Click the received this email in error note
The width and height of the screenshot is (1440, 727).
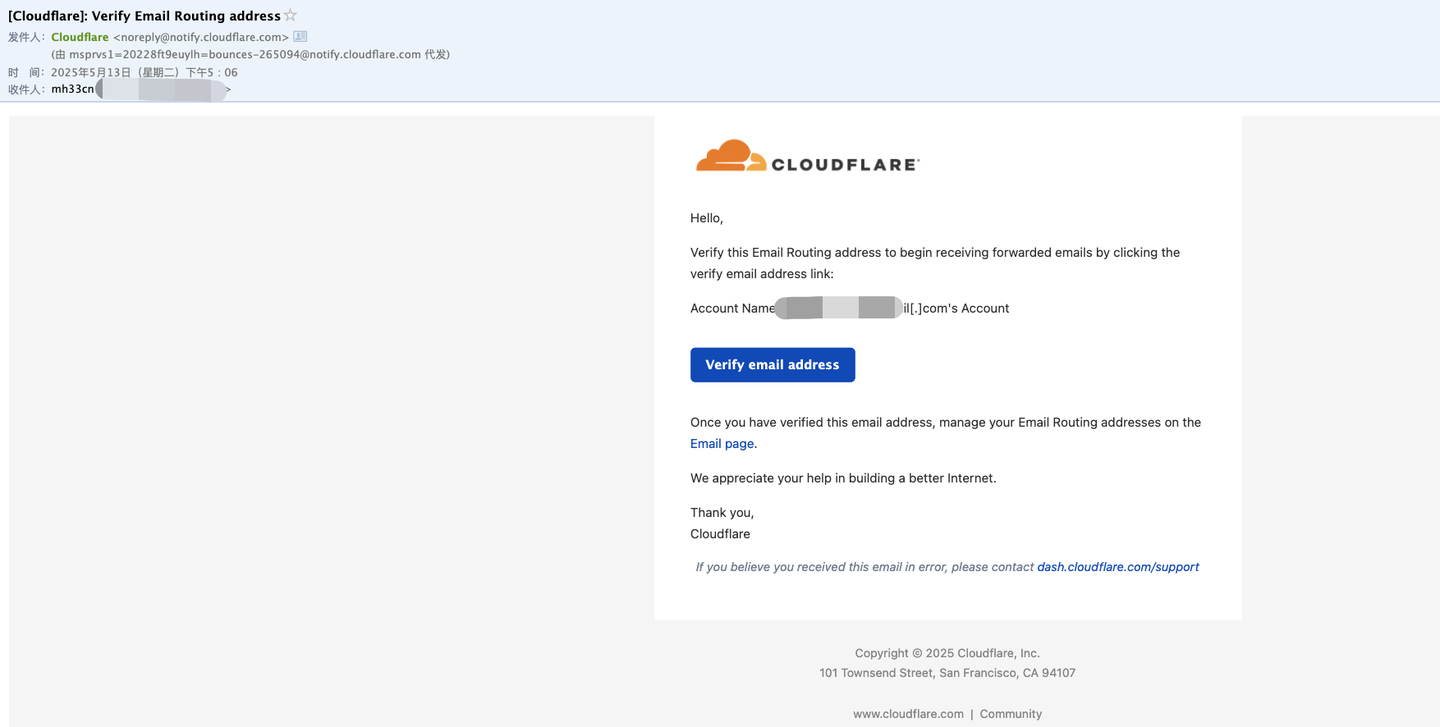947,567
